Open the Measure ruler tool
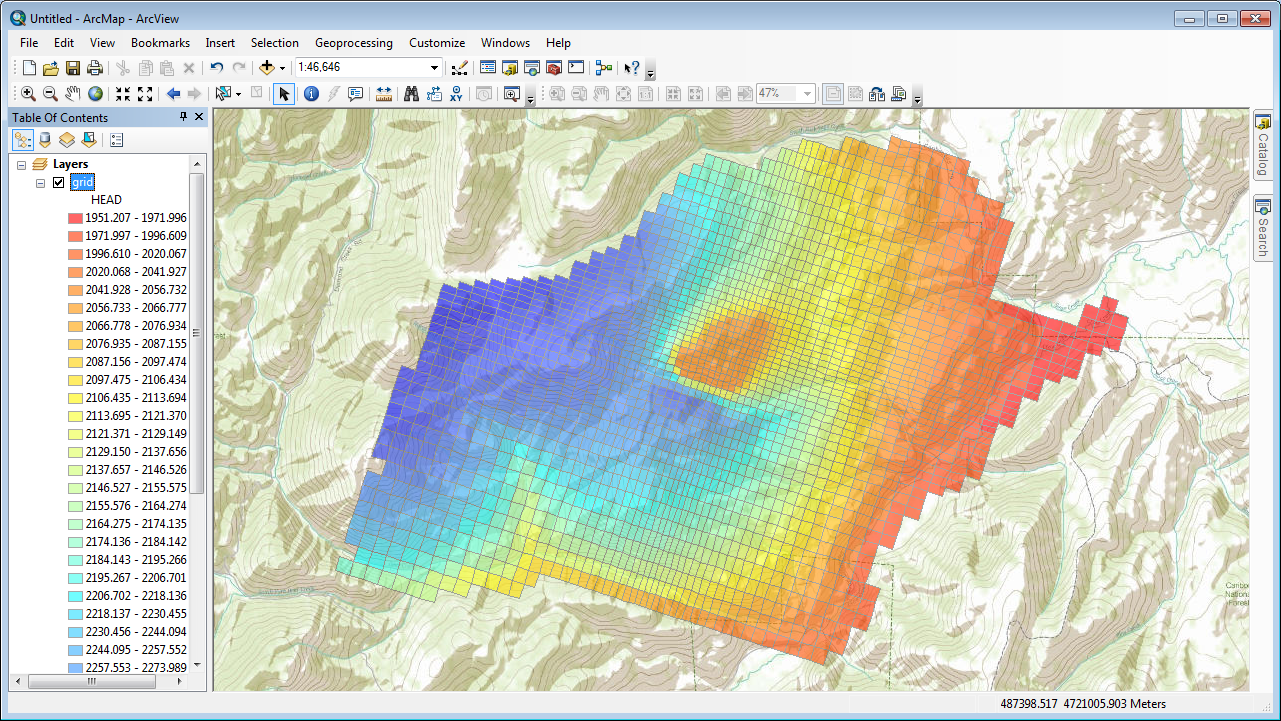The image size is (1281, 721). pos(384,94)
